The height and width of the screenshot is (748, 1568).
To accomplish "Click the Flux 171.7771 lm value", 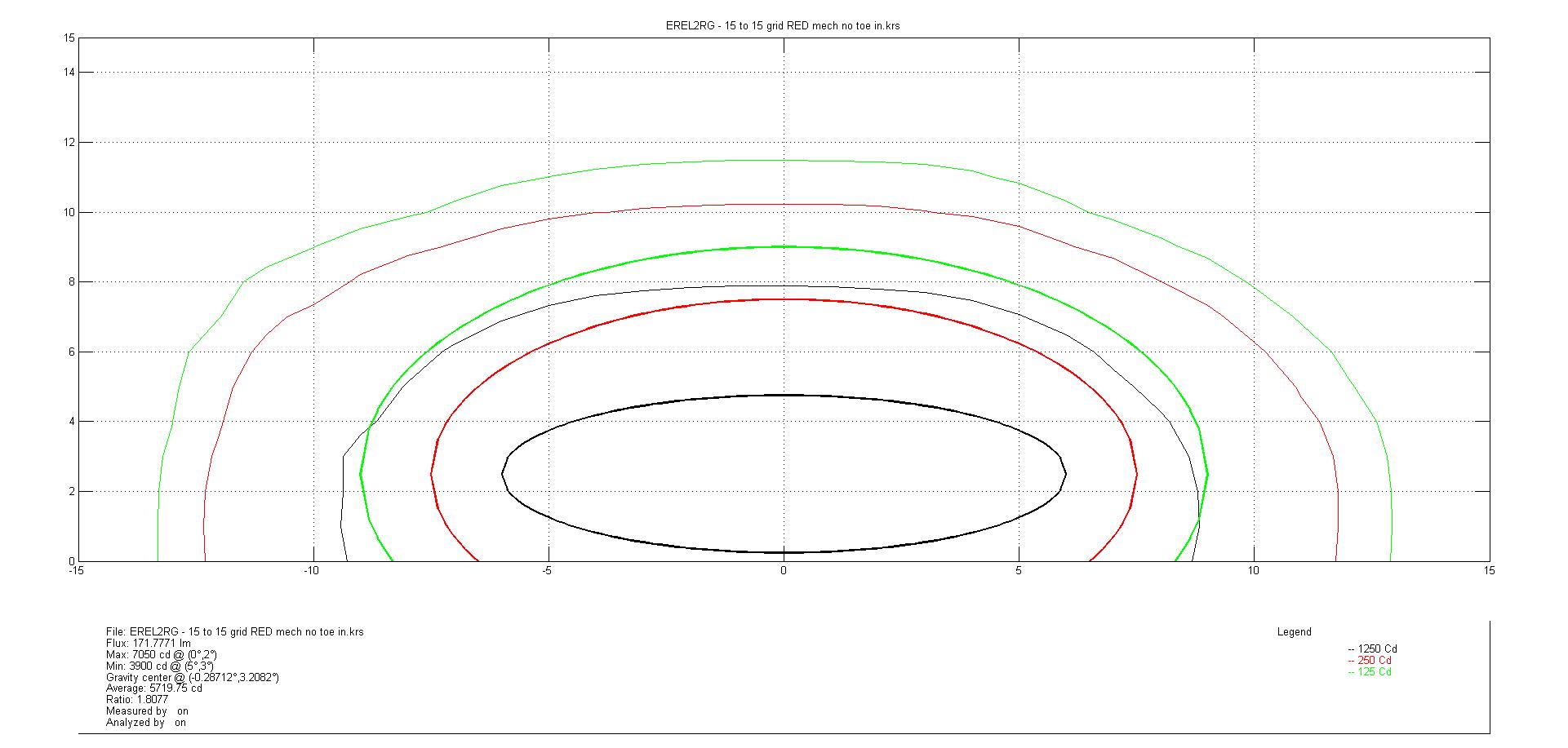I will coord(149,644).
